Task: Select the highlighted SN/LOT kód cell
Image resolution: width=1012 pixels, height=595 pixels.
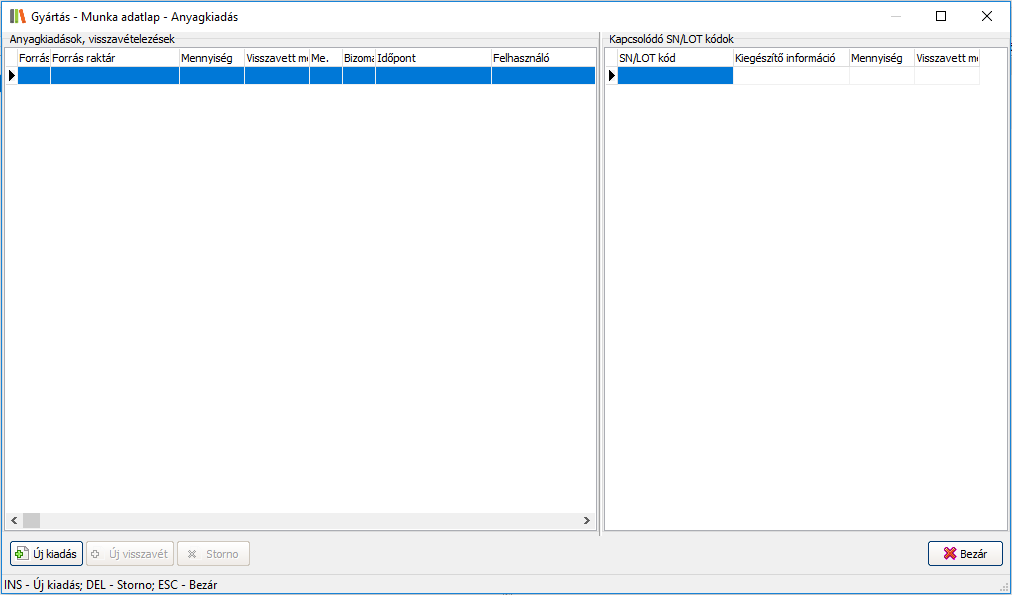Action: [x=674, y=76]
